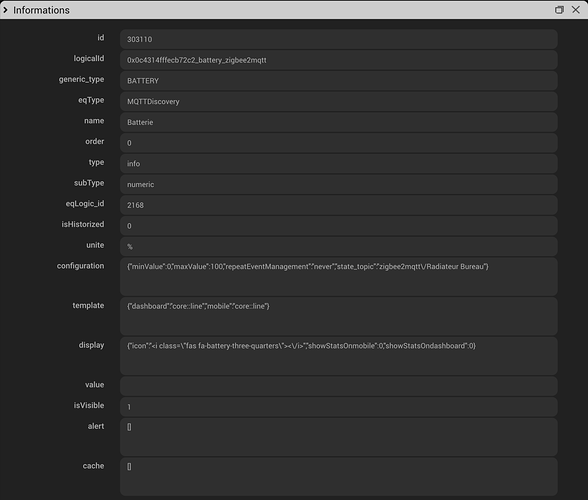Click the isHistorized label
The image size is (588, 500).
83,224
